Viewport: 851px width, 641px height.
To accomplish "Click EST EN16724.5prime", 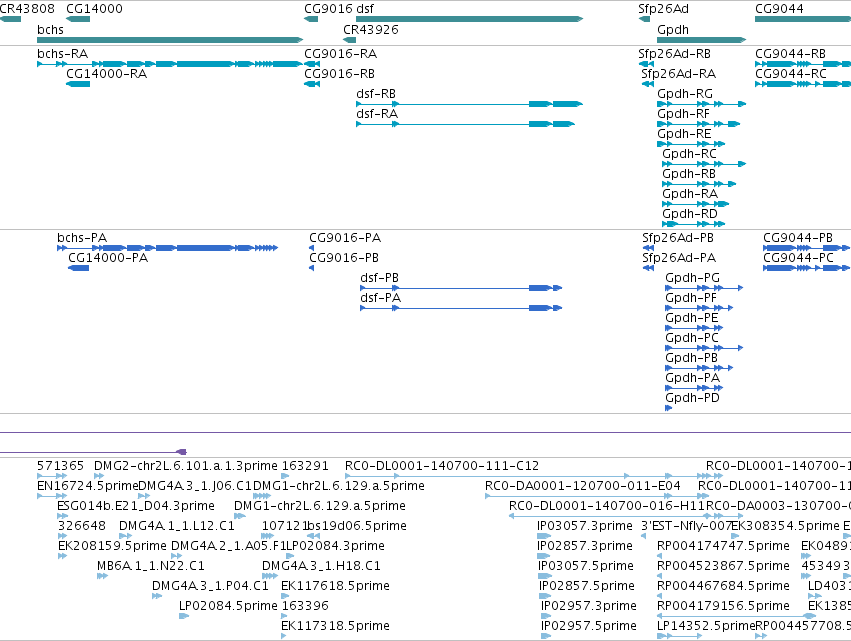I will (52, 496).
